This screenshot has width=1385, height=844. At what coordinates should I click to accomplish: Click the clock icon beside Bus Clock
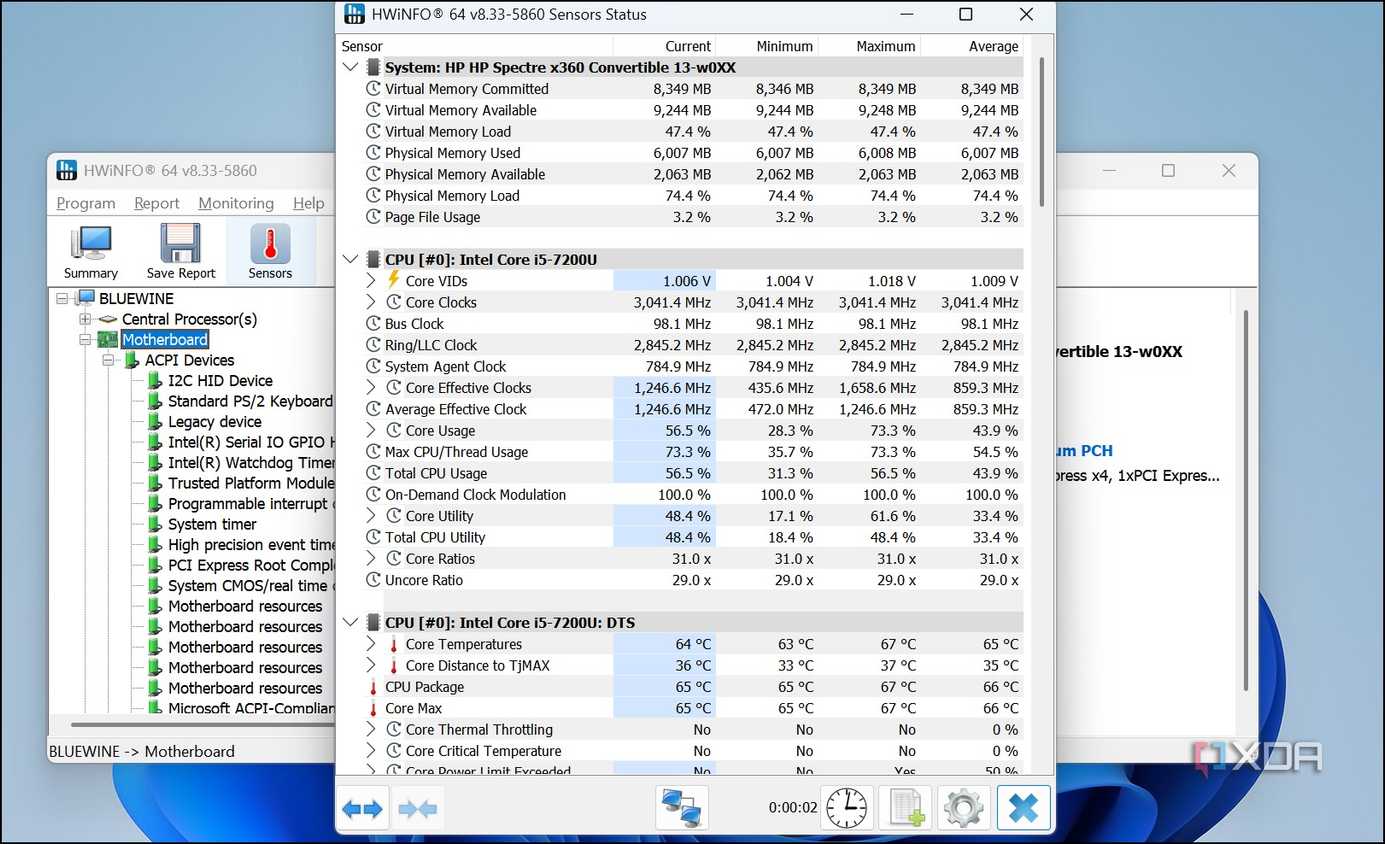pos(373,323)
